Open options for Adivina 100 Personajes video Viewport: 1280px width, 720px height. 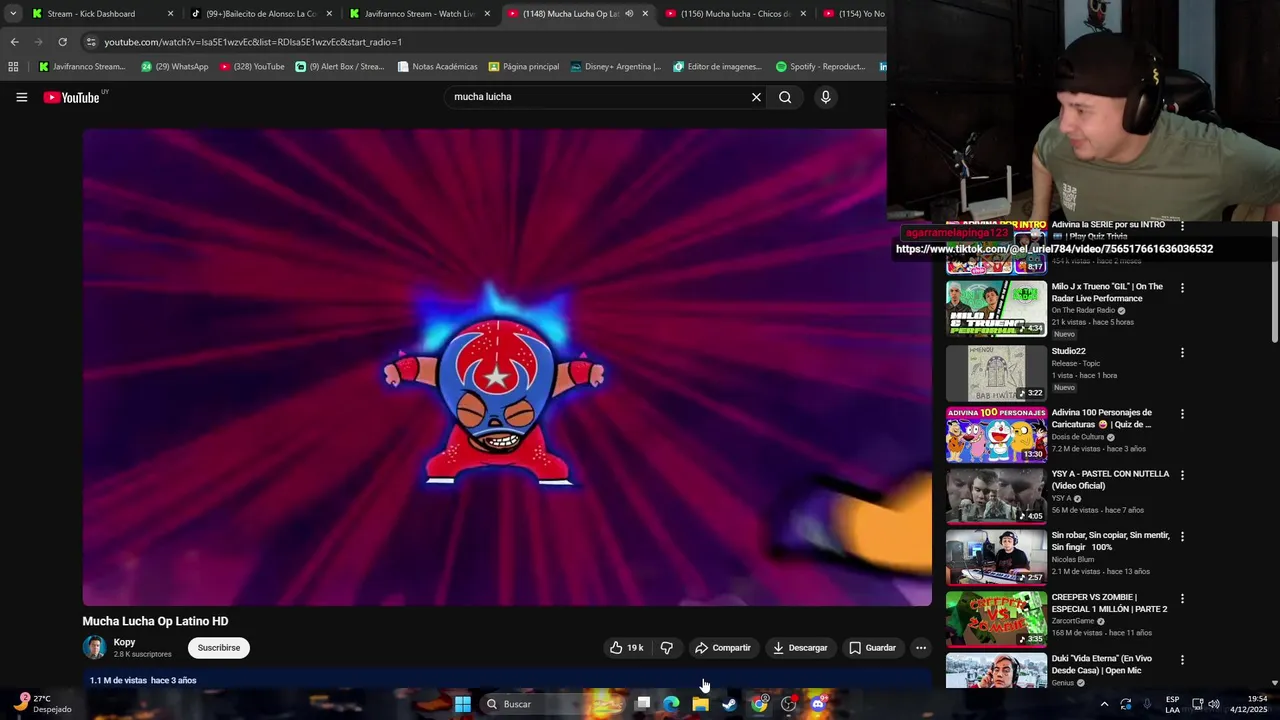(1182, 413)
